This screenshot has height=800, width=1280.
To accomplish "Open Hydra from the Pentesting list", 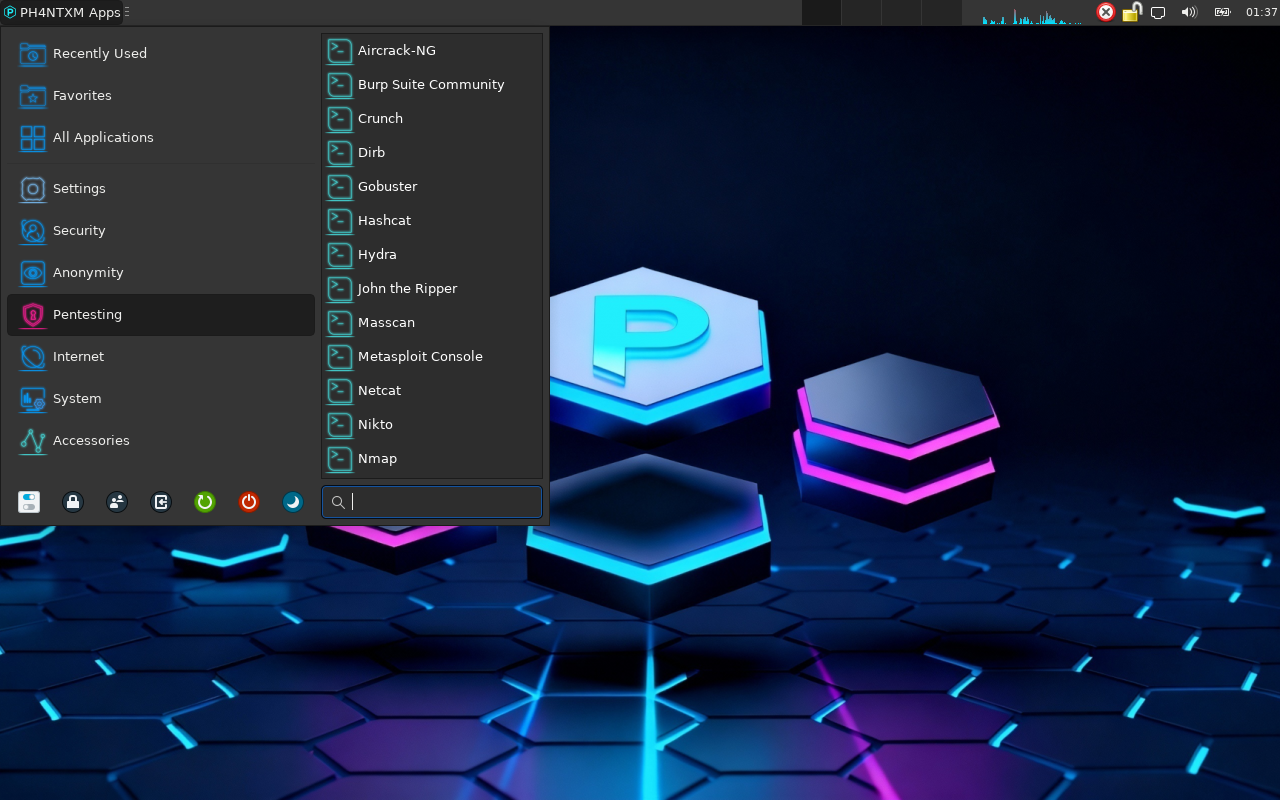I will tap(377, 254).
